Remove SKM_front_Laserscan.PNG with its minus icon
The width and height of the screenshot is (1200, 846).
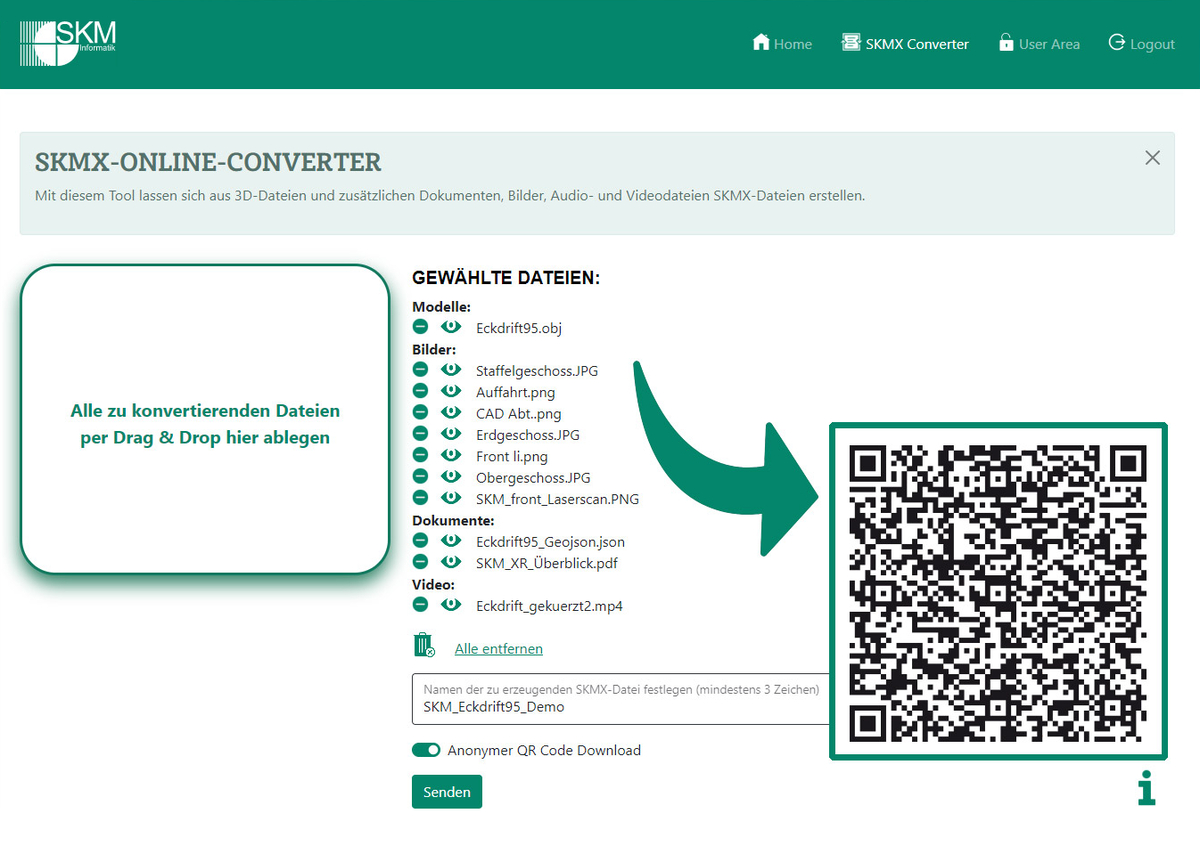(x=421, y=498)
